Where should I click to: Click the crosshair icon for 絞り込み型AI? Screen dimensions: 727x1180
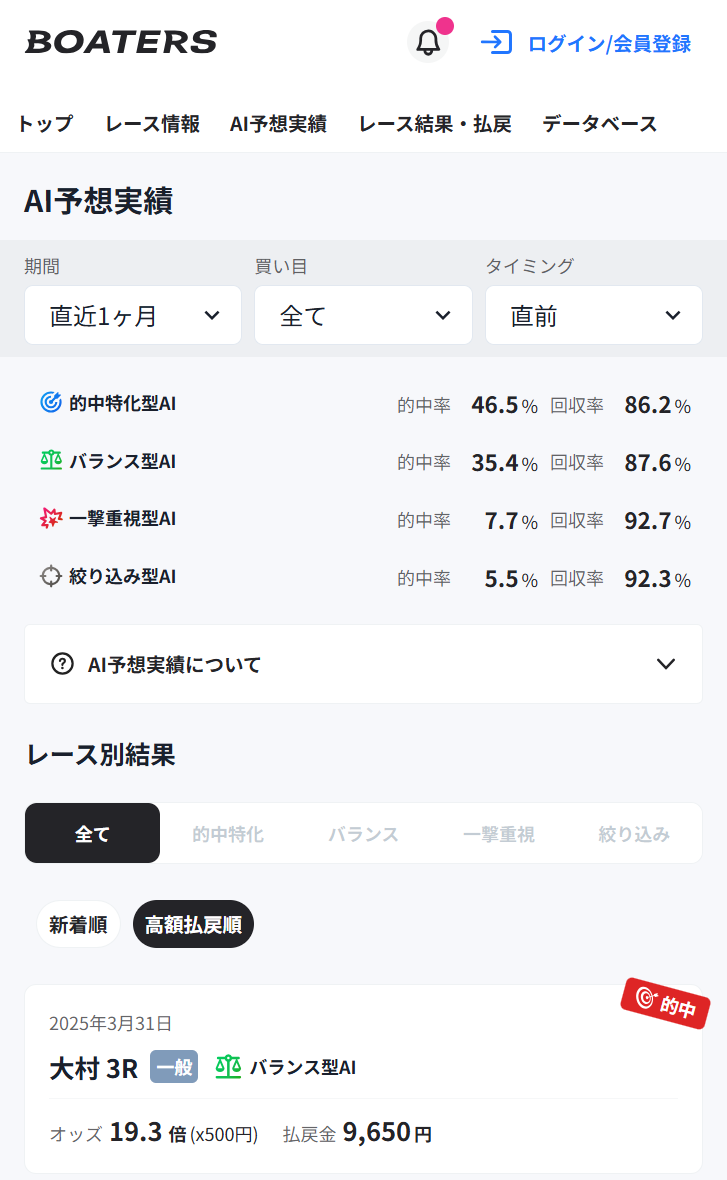pyautogui.click(x=51, y=576)
